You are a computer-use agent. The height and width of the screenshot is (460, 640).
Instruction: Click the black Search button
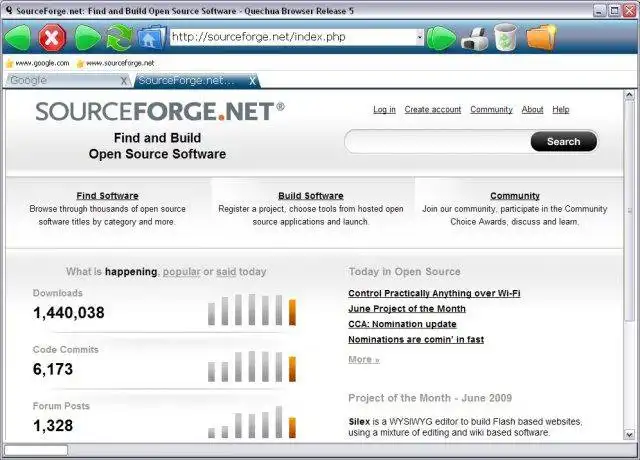click(564, 142)
